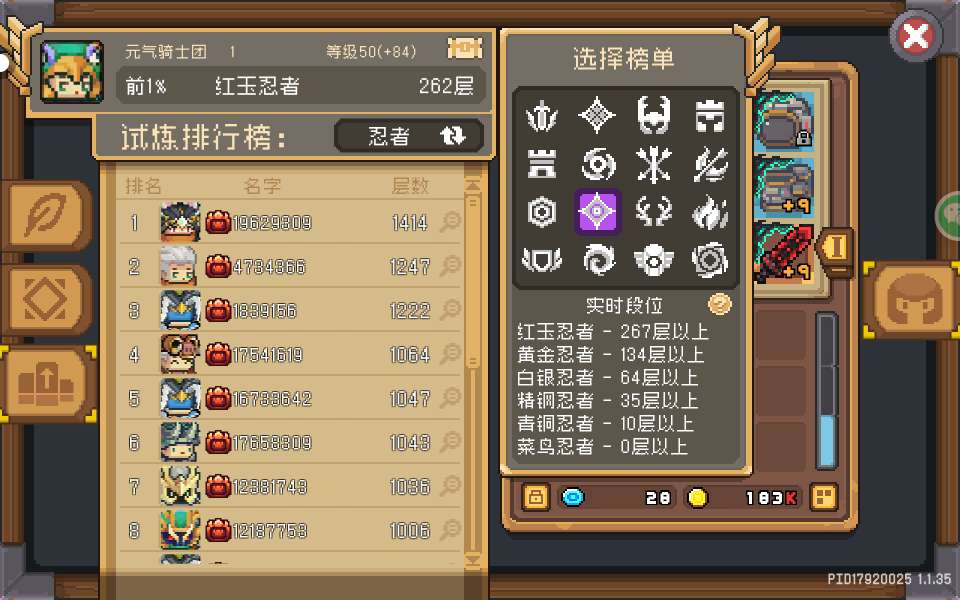Screen dimensions: 960x600
Task: Open the inventory grid view icon
Action: pyautogui.click(x=823, y=497)
